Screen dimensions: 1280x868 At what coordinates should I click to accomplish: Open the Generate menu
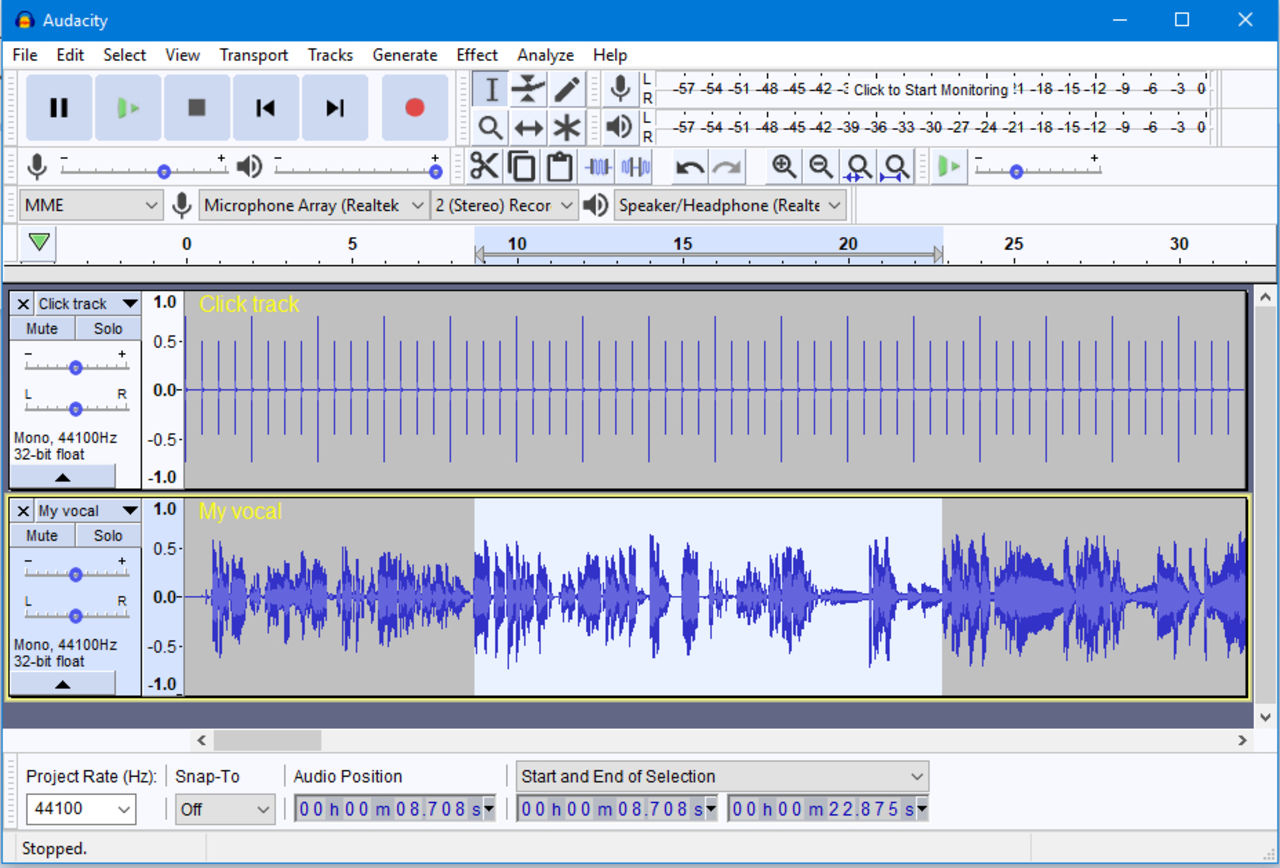coord(405,55)
